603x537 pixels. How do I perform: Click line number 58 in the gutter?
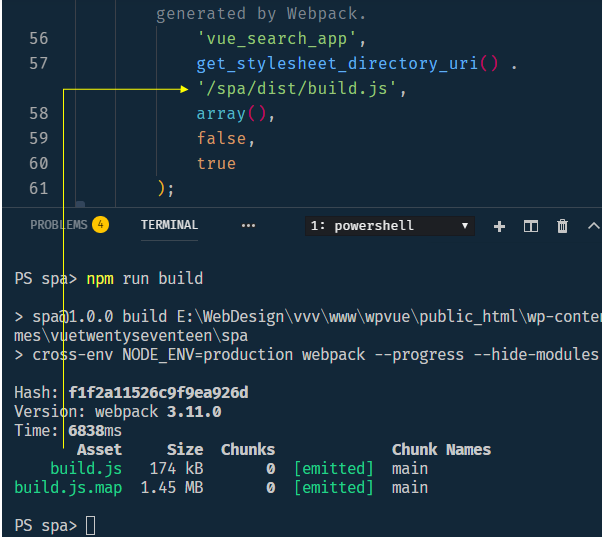click(38, 114)
